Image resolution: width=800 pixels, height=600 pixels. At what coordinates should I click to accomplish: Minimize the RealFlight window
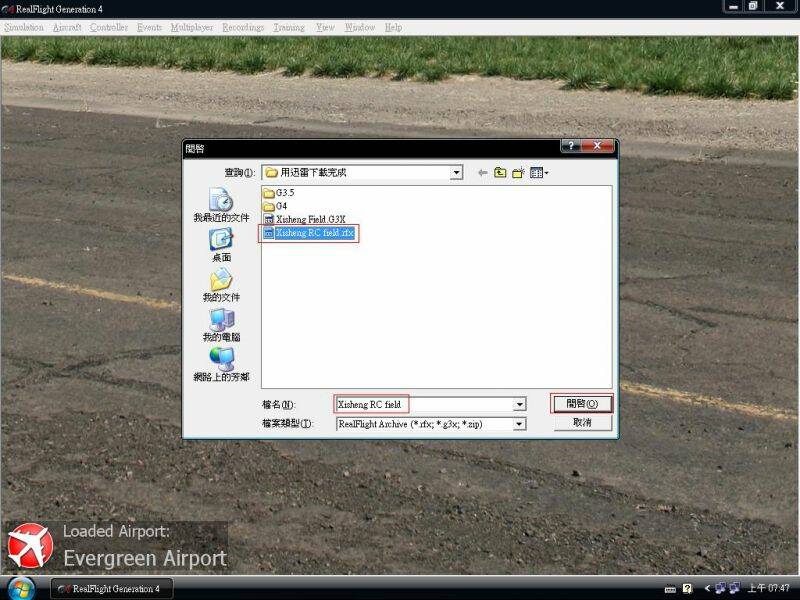click(x=733, y=7)
